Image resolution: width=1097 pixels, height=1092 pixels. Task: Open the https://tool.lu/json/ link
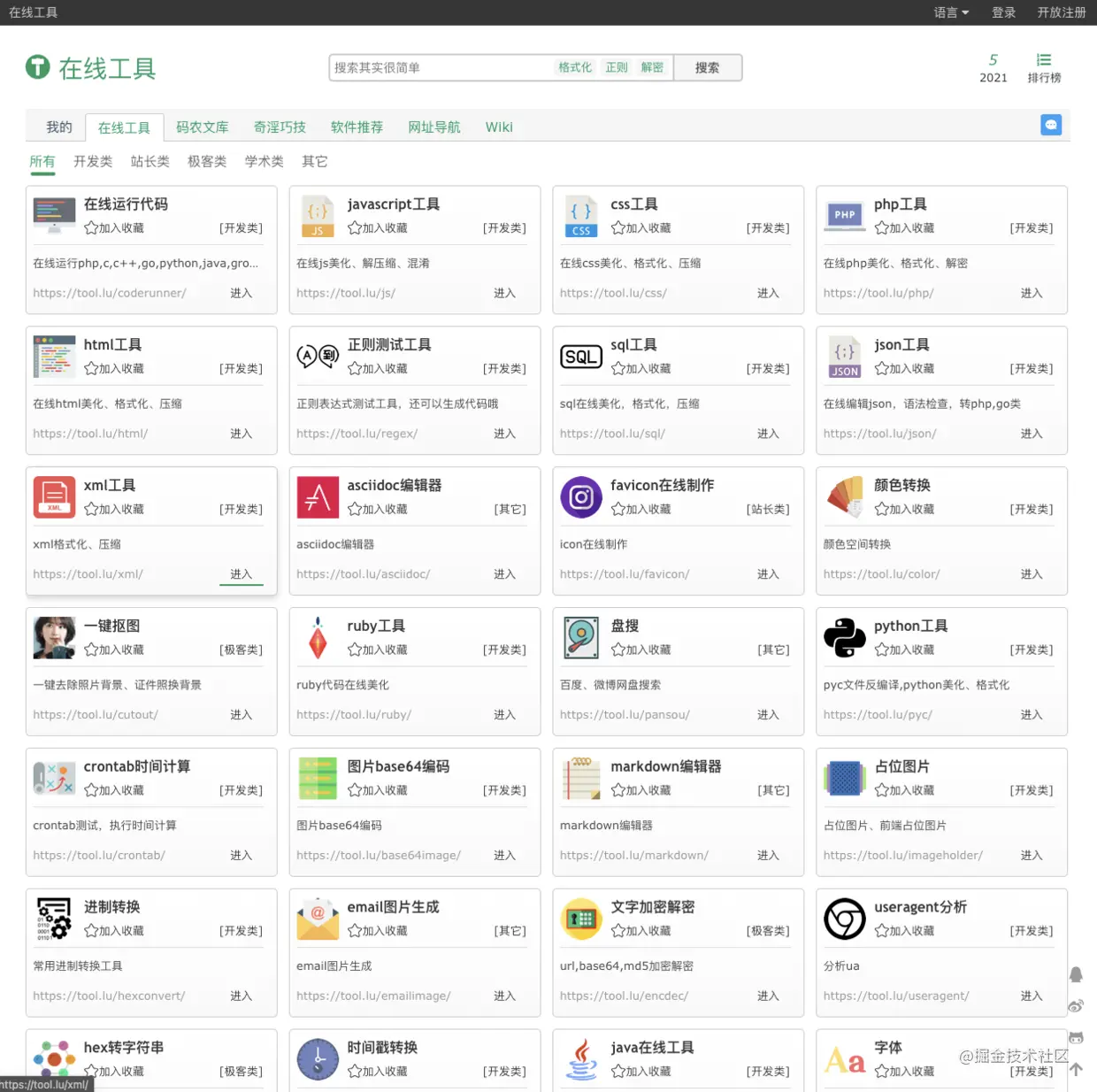coord(880,434)
